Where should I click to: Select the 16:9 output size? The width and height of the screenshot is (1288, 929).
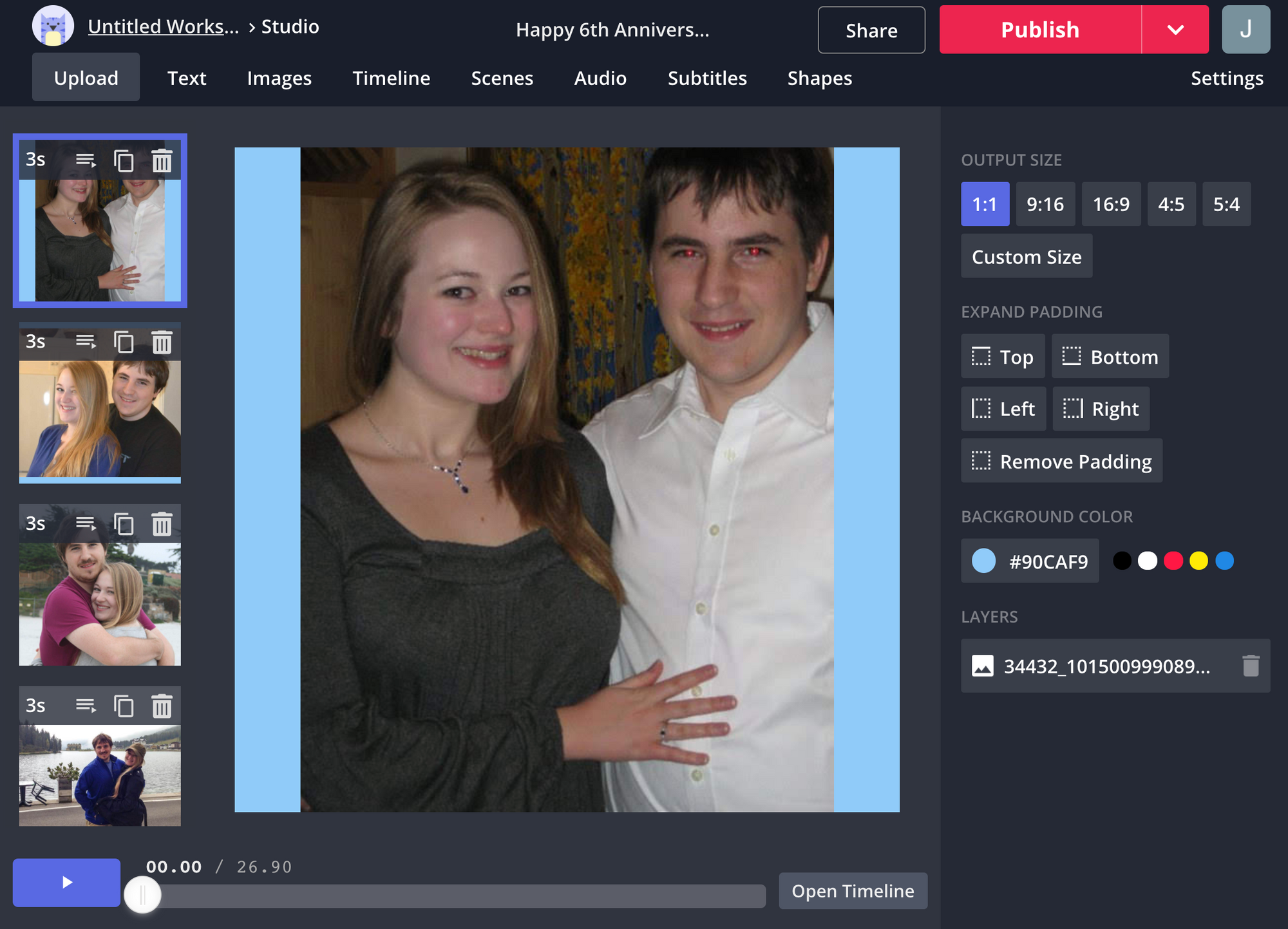[x=1111, y=204]
